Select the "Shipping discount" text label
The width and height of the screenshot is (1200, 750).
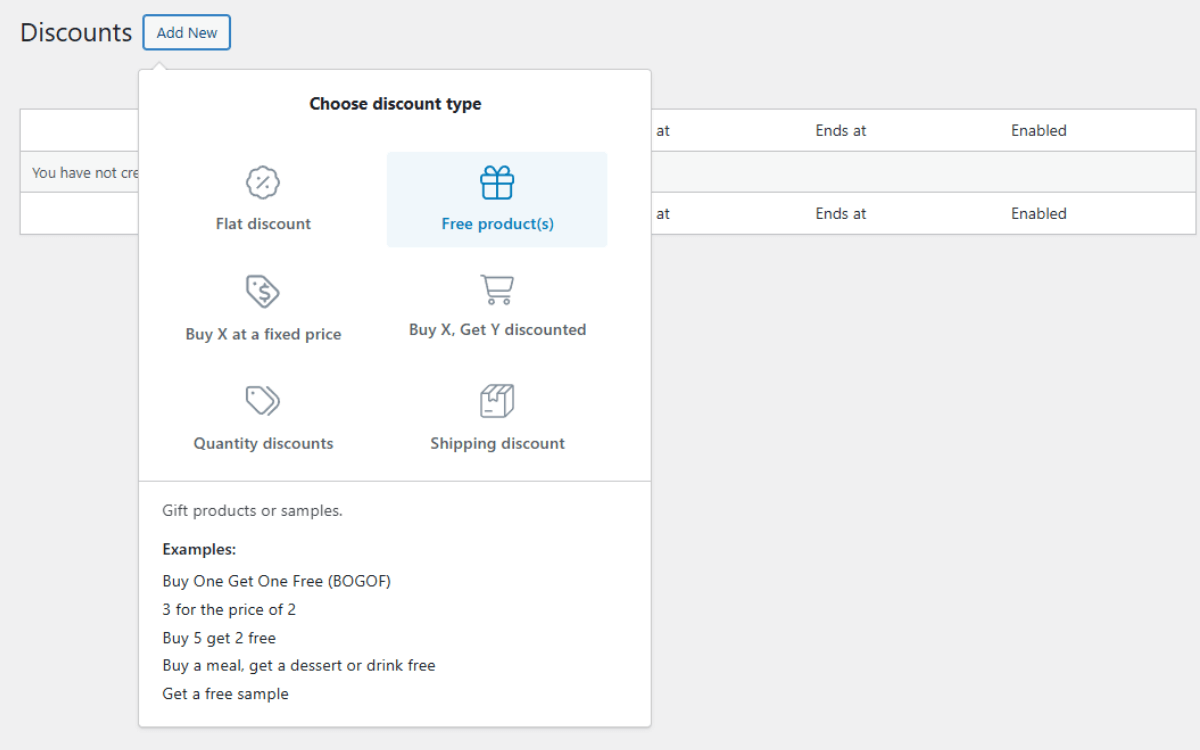(497, 444)
